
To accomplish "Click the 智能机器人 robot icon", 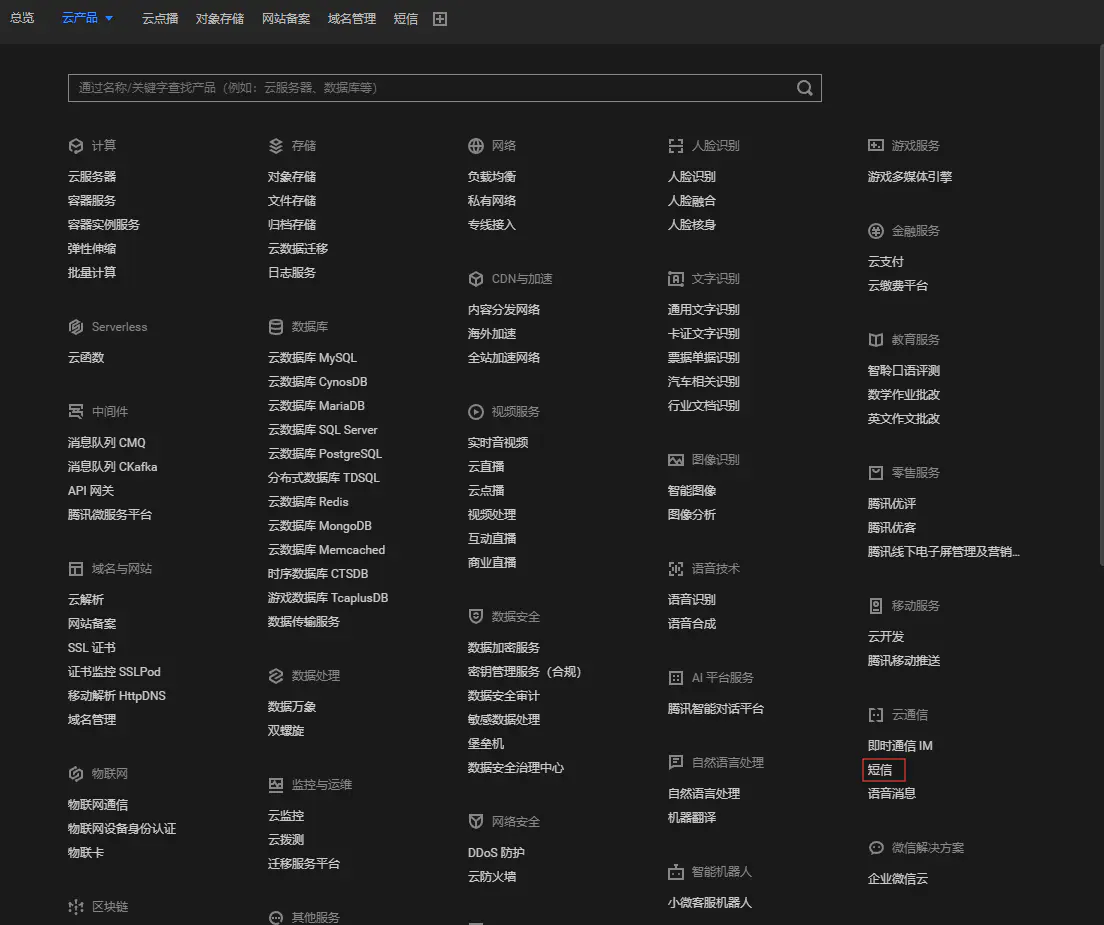I will [x=676, y=872].
